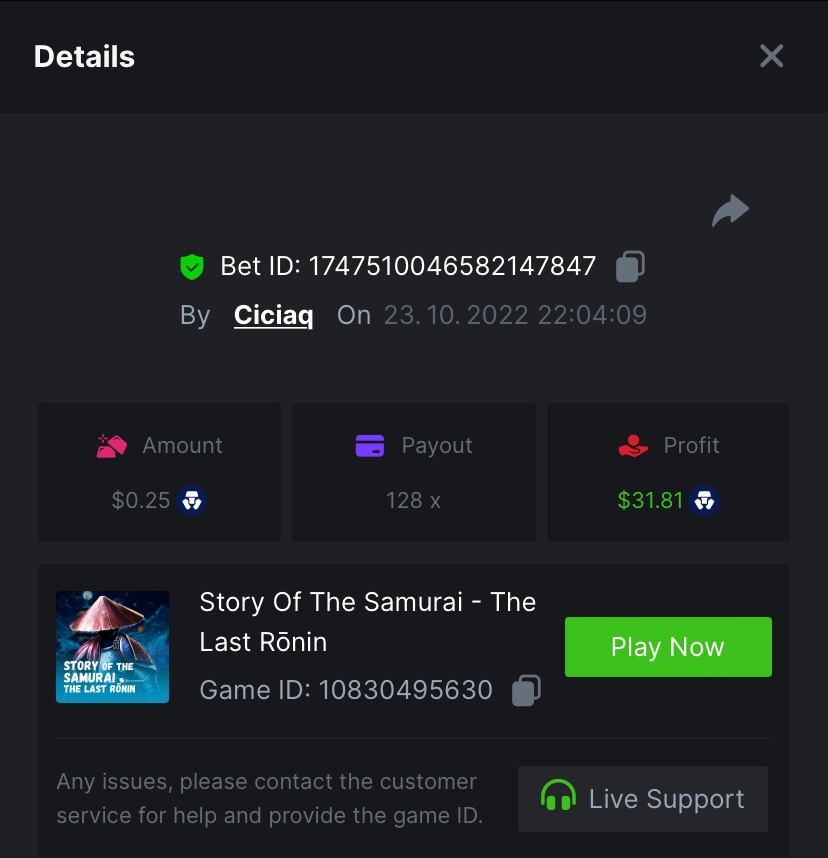Click the coin icon beside $0.25
828x858 pixels.
click(x=192, y=500)
